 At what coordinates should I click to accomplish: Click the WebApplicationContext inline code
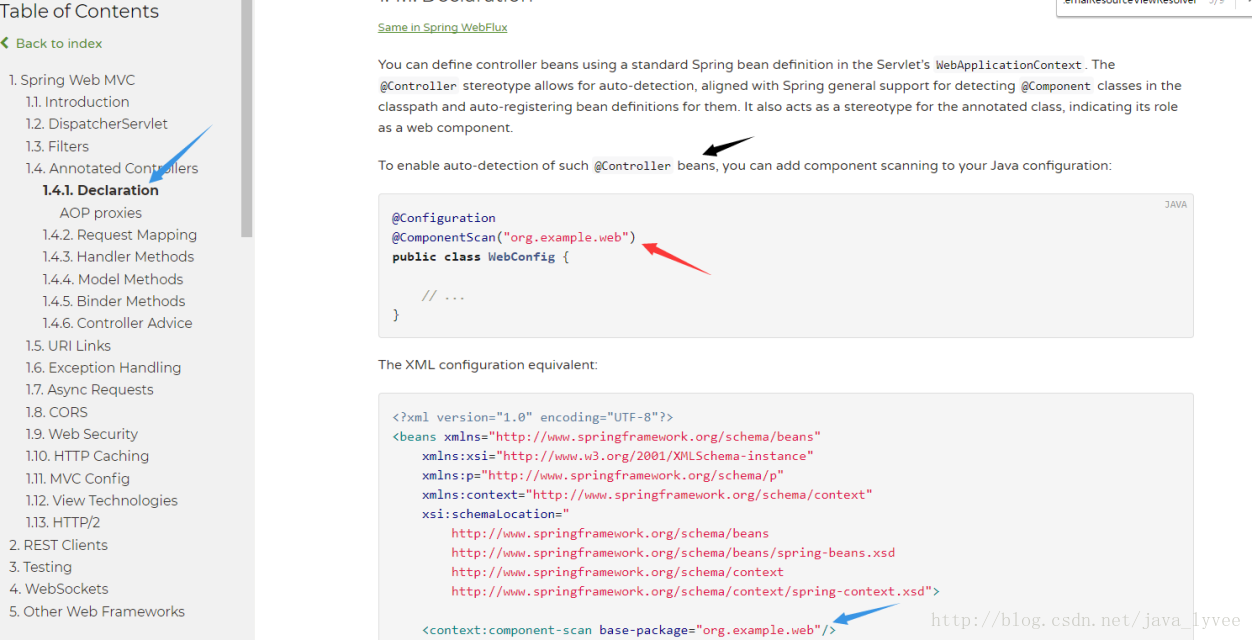tap(1008, 65)
